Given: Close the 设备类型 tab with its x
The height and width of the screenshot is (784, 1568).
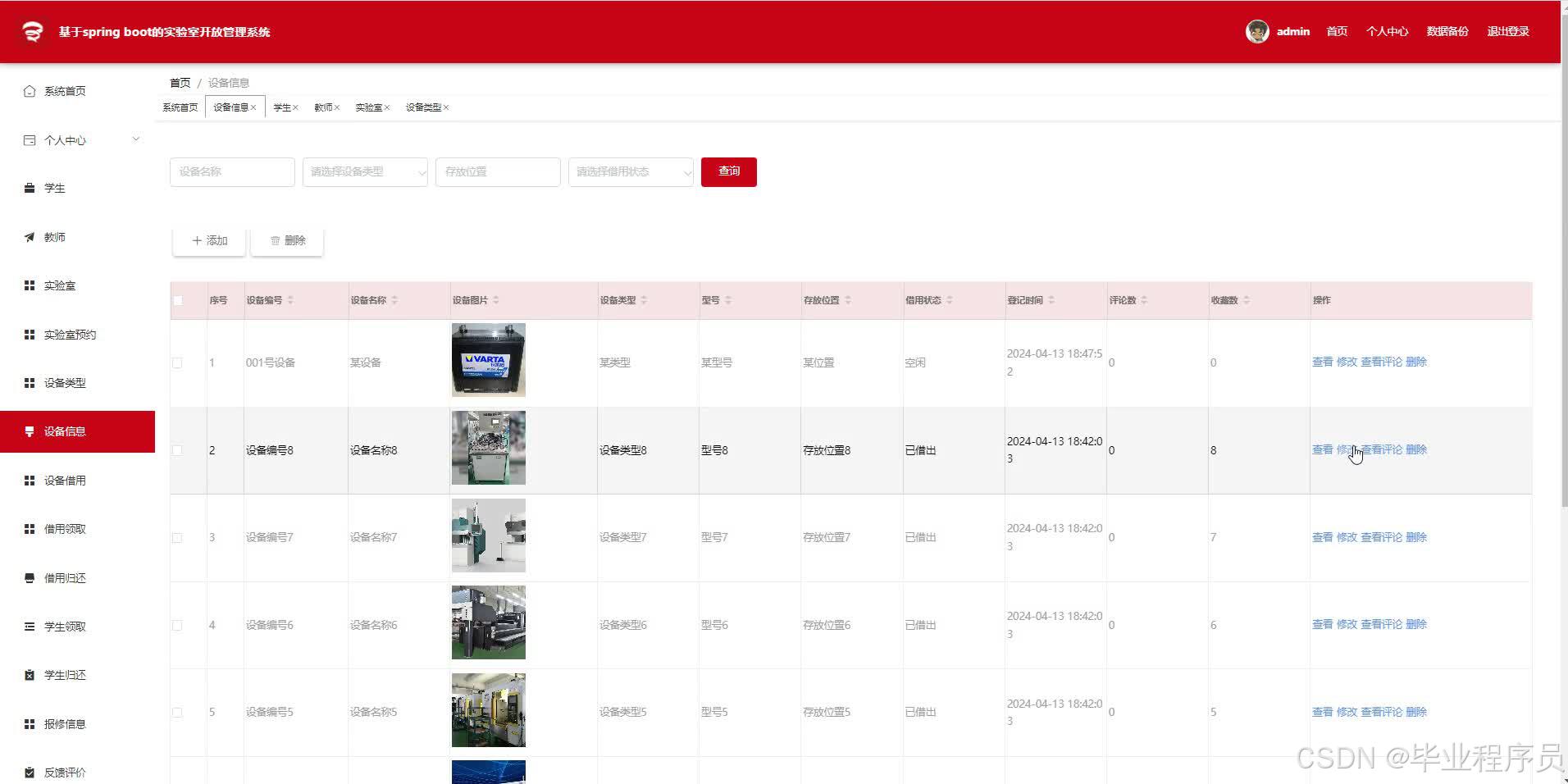Looking at the screenshot, I should click(x=446, y=107).
